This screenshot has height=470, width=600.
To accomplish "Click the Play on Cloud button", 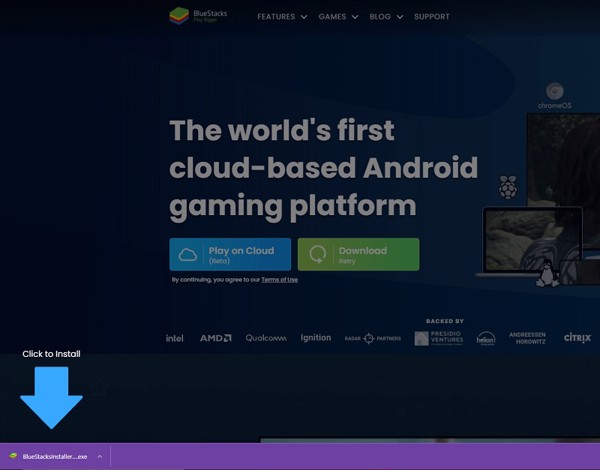I will pyautogui.click(x=230, y=255).
